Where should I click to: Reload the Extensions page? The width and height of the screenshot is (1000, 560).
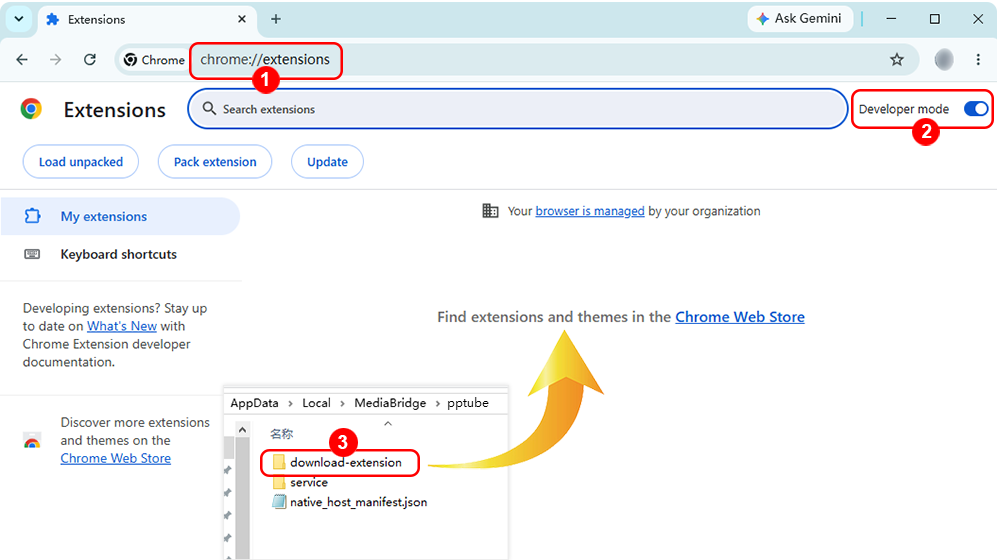coord(90,59)
